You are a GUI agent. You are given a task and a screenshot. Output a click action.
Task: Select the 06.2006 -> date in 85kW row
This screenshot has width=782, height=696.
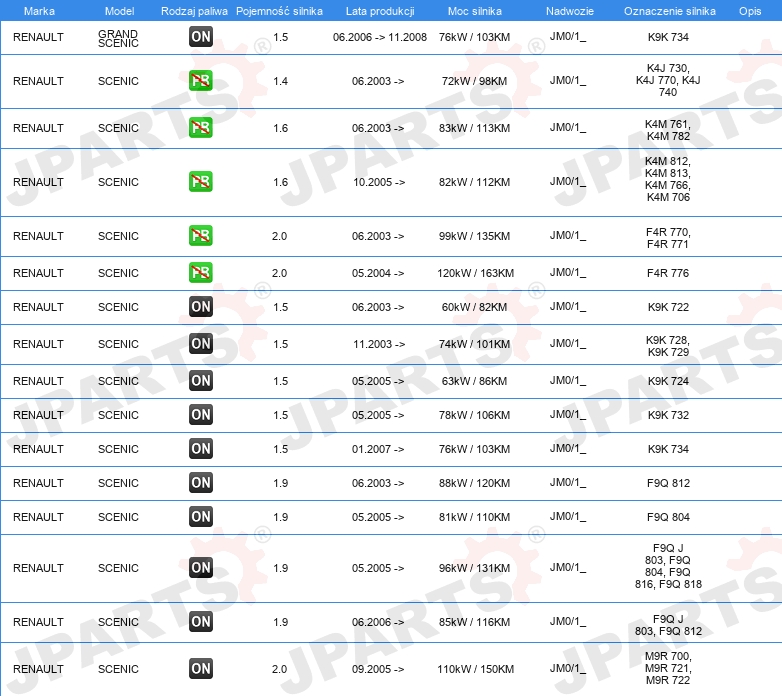378,622
